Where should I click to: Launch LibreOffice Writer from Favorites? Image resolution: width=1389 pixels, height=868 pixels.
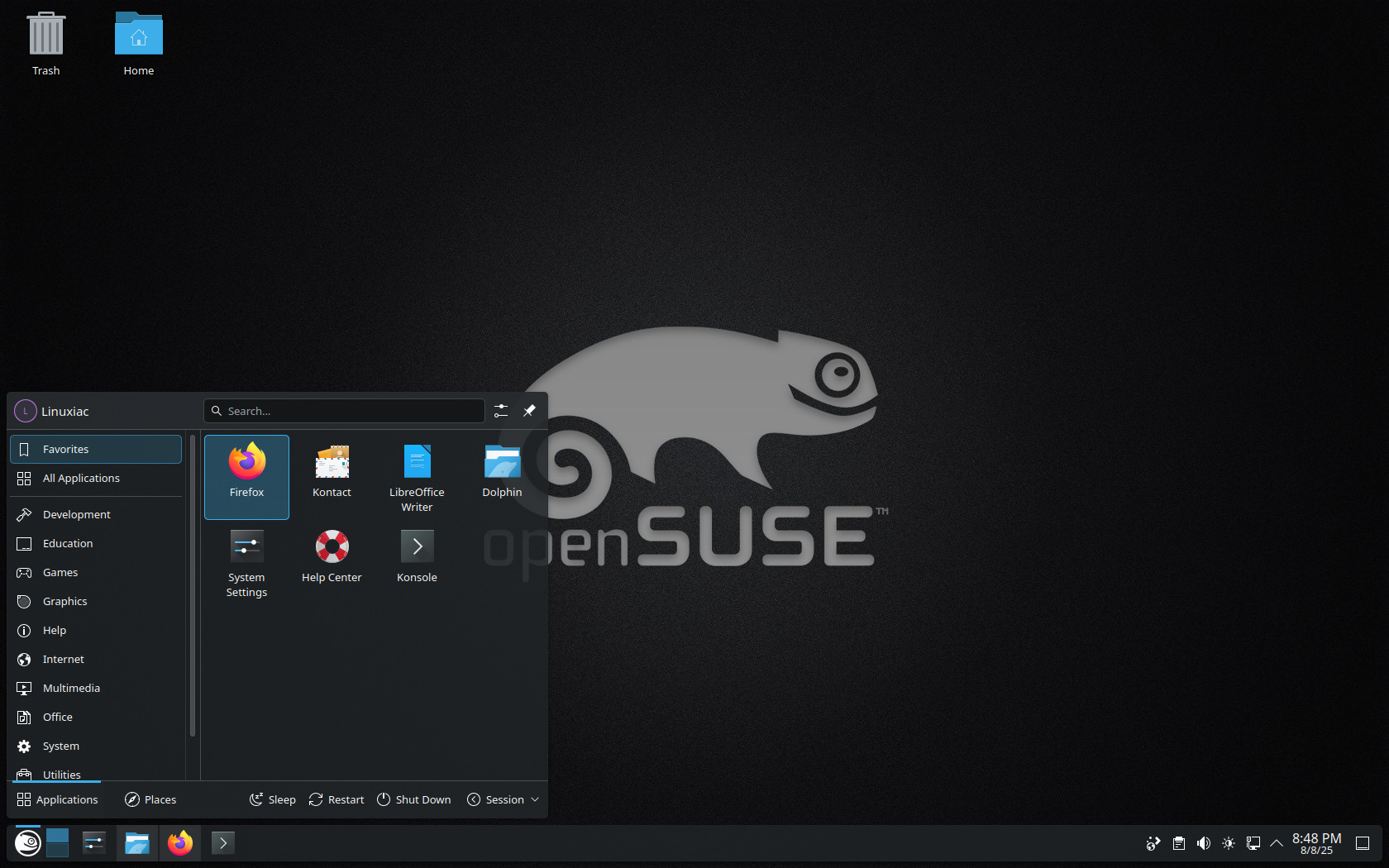click(x=417, y=477)
